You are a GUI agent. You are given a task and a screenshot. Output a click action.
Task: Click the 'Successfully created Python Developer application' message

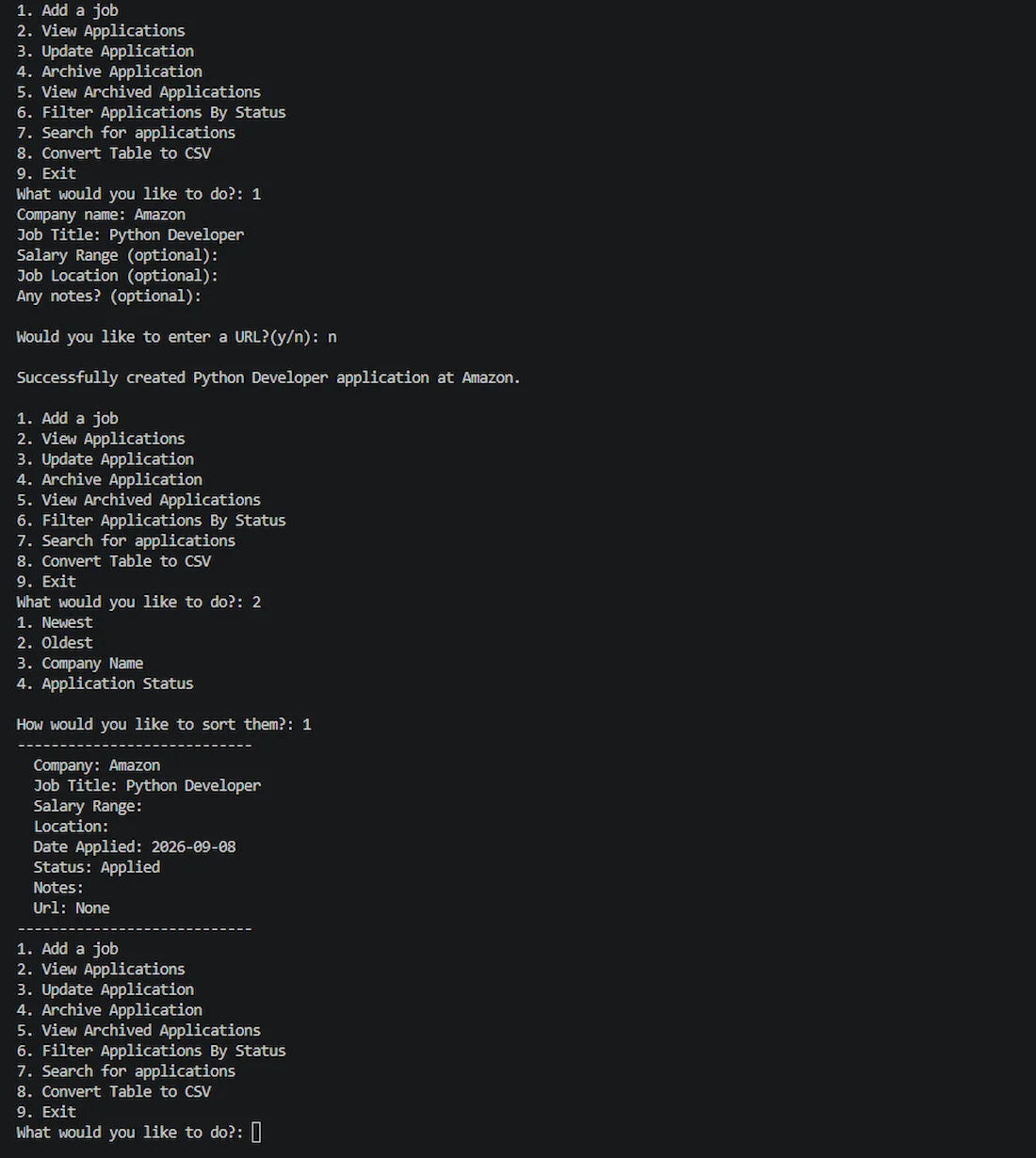pyautogui.click(x=268, y=378)
